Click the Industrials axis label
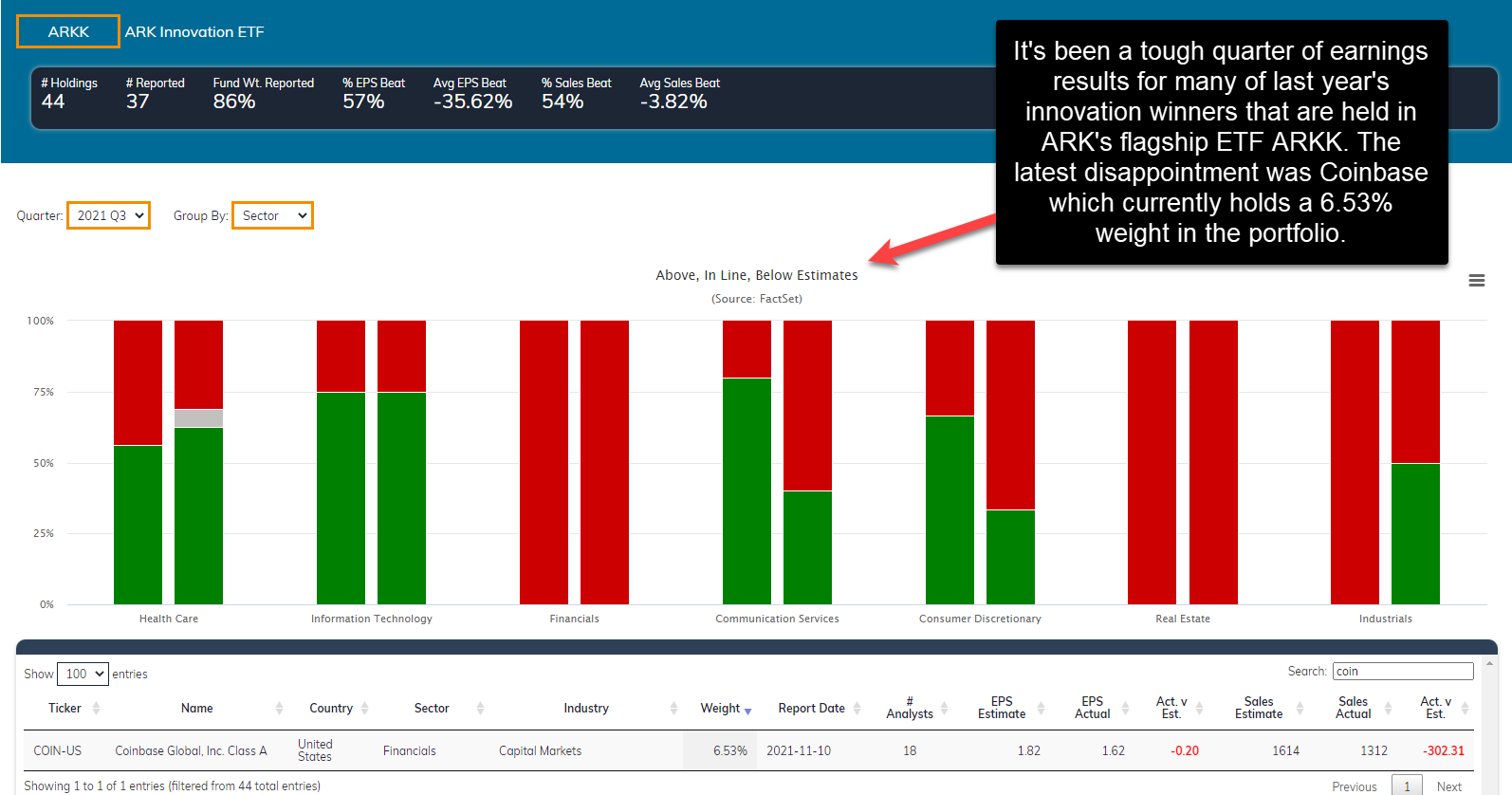The width and height of the screenshot is (1512, 795). click(1386, 619)
